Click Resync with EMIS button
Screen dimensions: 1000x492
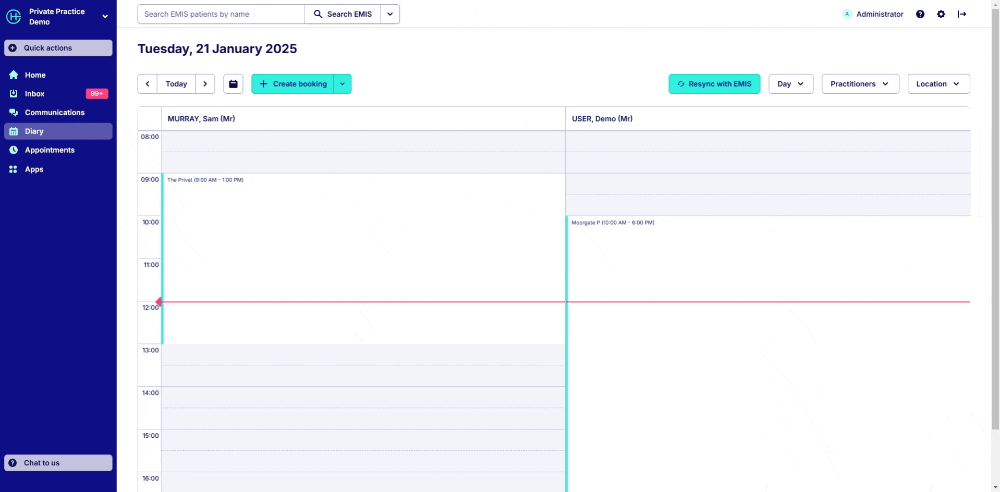click(x=714, y=84)
